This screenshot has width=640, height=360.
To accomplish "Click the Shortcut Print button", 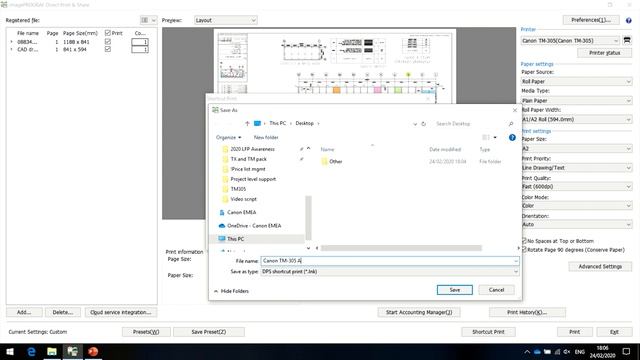I will pyautogui.click(x=488, y=332).
